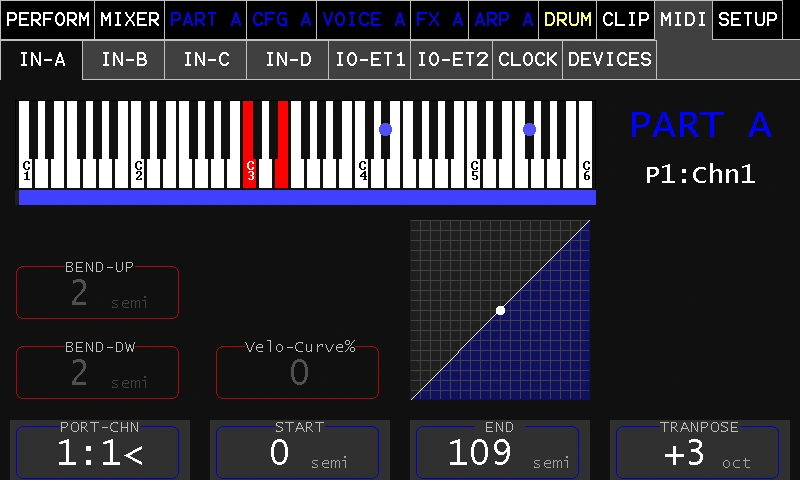Click the P1:Chn1 label
This screenshot has height=480, width=800.
click(x=700, y=174)
